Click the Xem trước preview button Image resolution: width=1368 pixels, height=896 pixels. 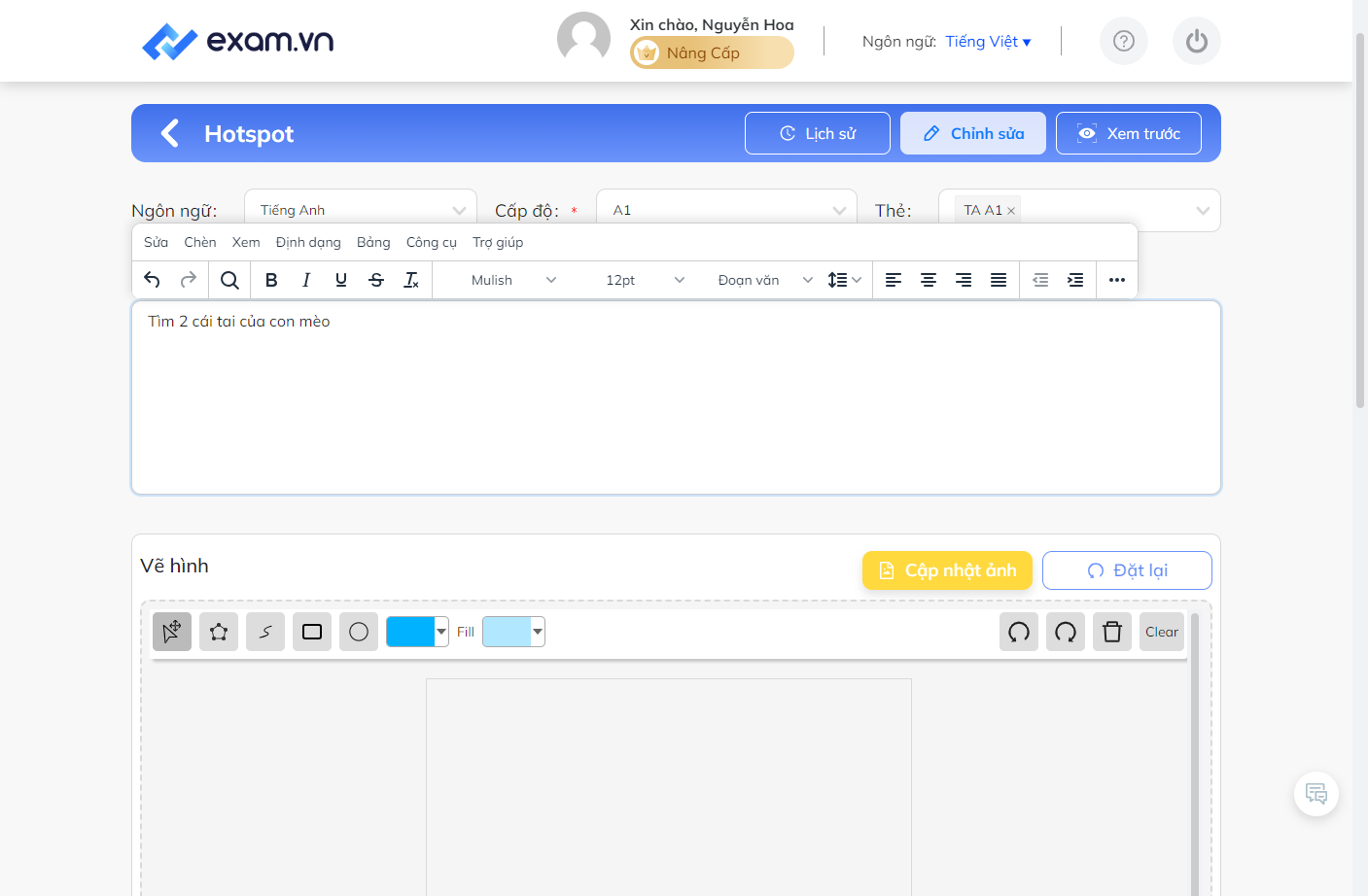pyautogui.click(x=1129, y=133)
